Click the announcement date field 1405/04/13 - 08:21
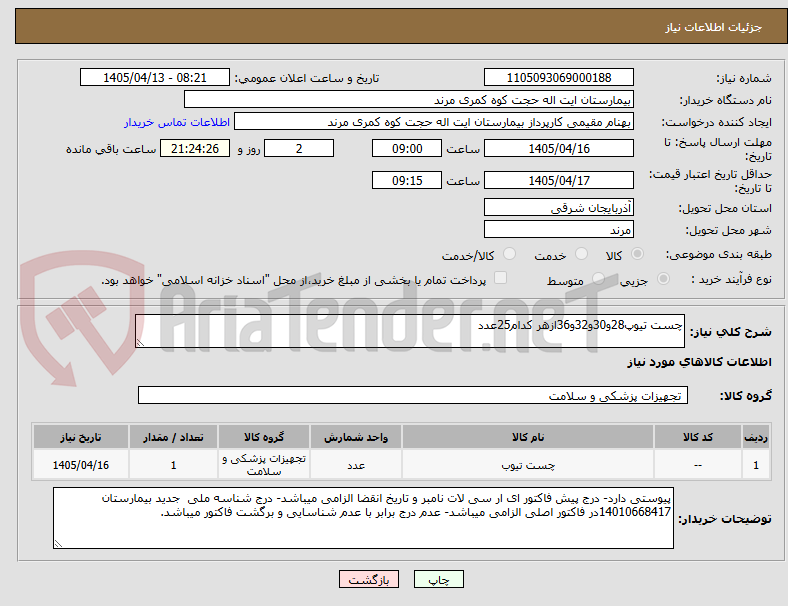The image size is (788, 606). point(155,77)
